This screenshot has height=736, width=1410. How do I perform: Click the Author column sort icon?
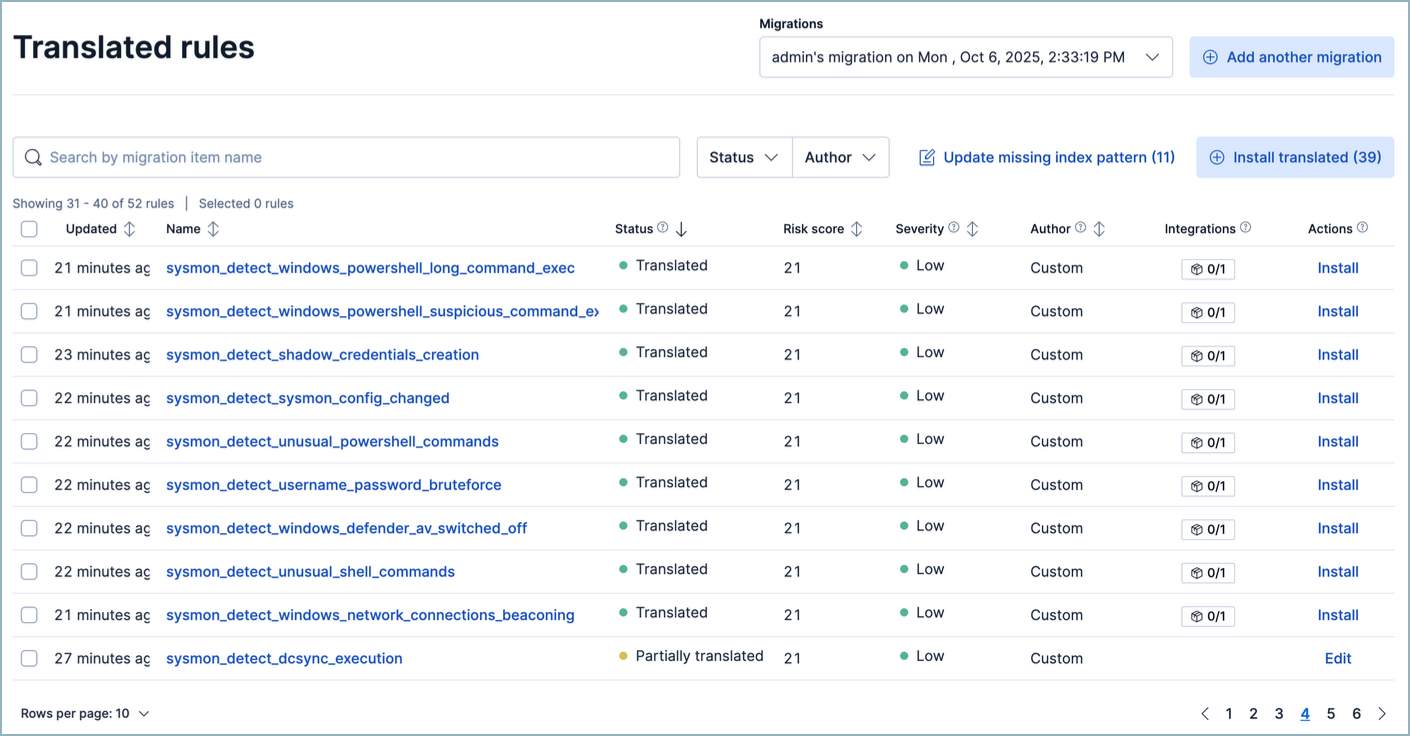(x=1099, y=229)
